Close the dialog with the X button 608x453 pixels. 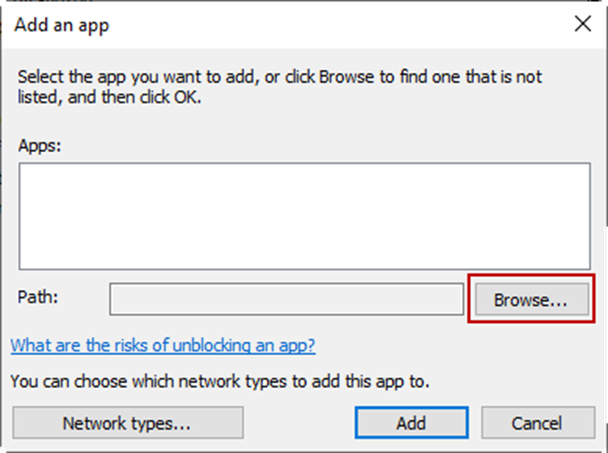(x=578, y=24)
